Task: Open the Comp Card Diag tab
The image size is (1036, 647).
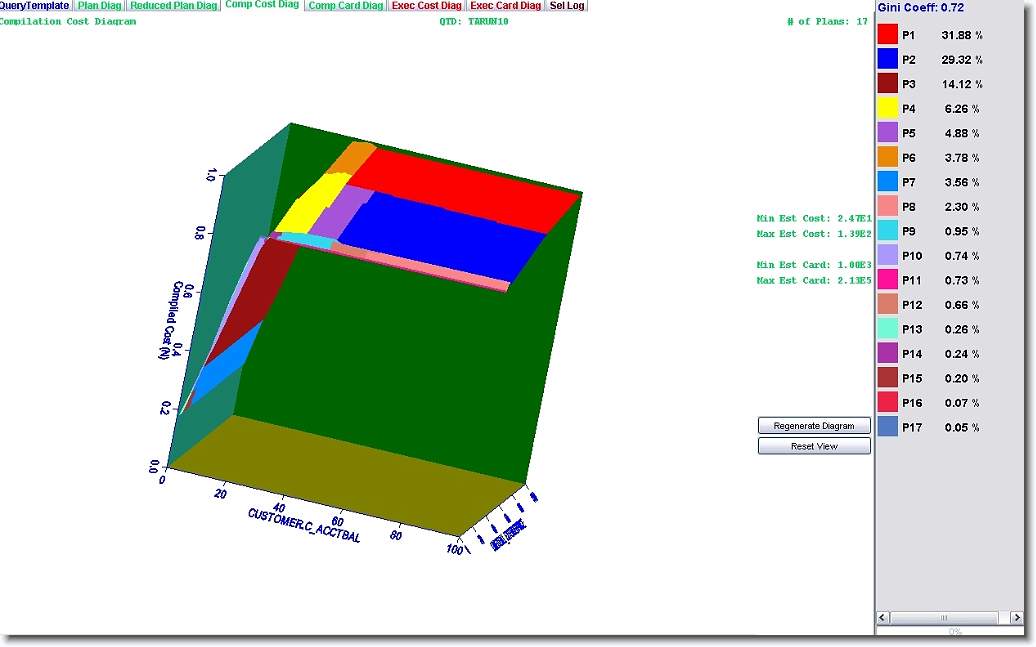Action: pos(345,6)
